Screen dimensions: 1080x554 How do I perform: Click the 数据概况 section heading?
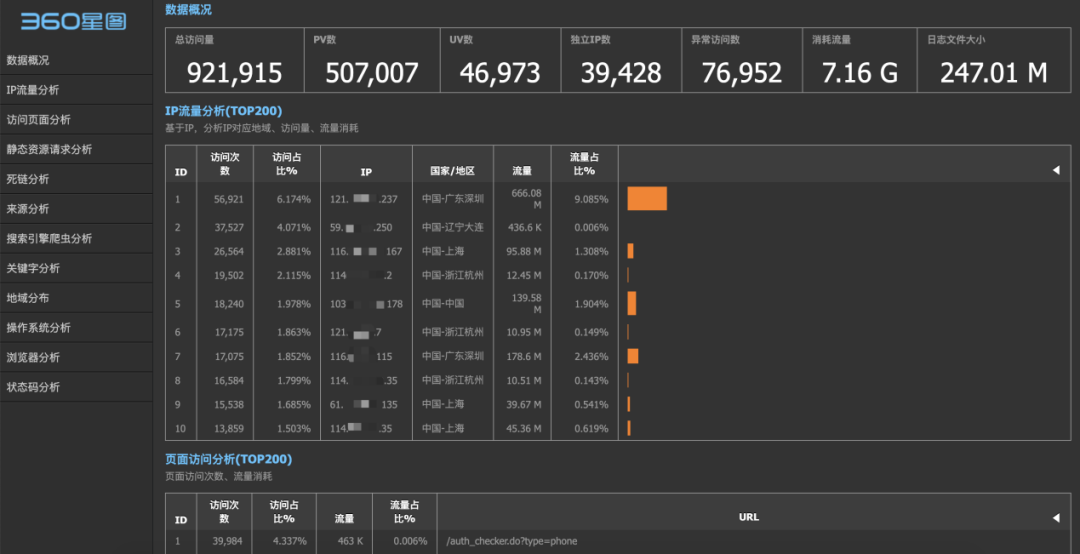point(188,10)
